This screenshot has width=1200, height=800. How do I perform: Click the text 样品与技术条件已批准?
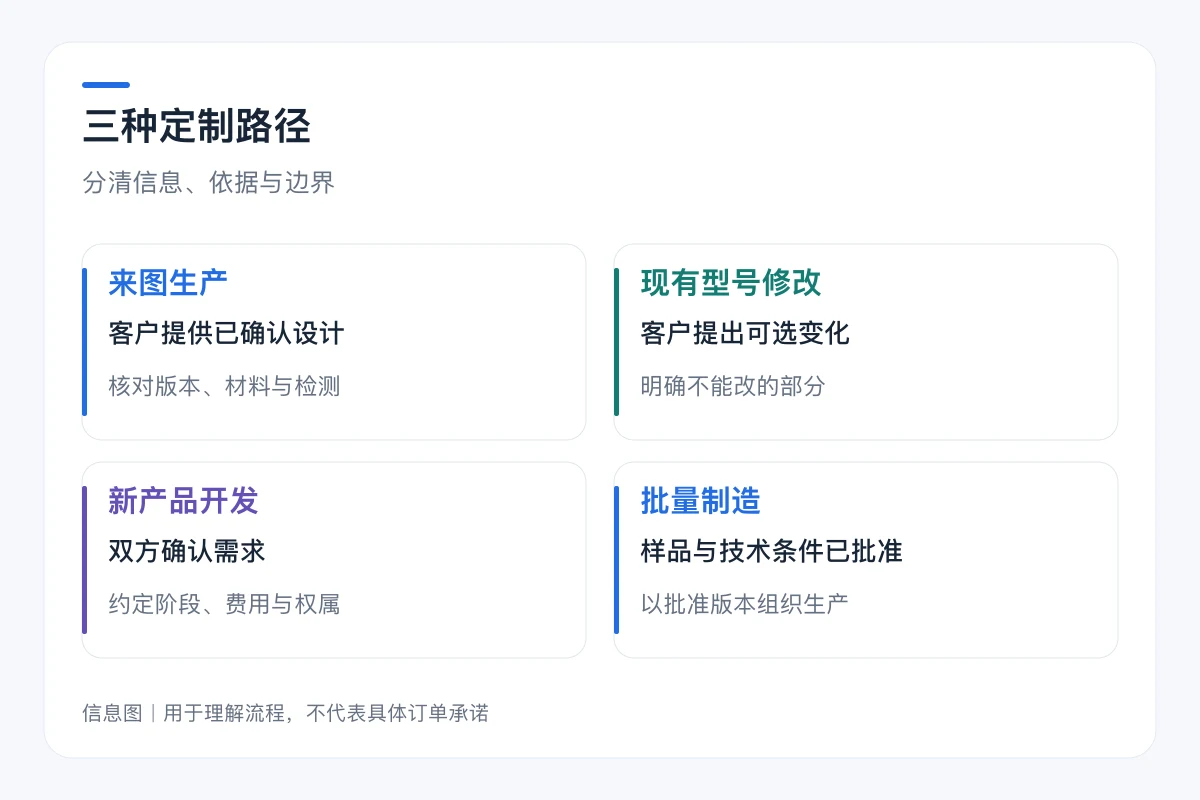point(771,552)
